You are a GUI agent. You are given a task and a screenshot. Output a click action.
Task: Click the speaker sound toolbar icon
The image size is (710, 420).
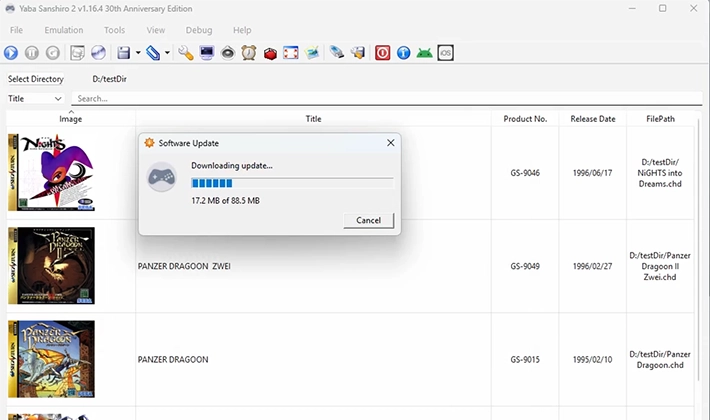(228, 53)
